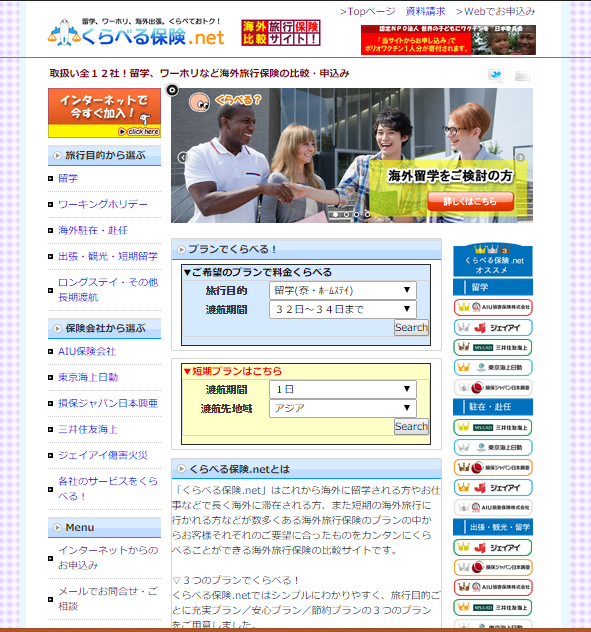Open 渡航期間 dropdown showing 32日〜34日まで

tap(343, 309)
